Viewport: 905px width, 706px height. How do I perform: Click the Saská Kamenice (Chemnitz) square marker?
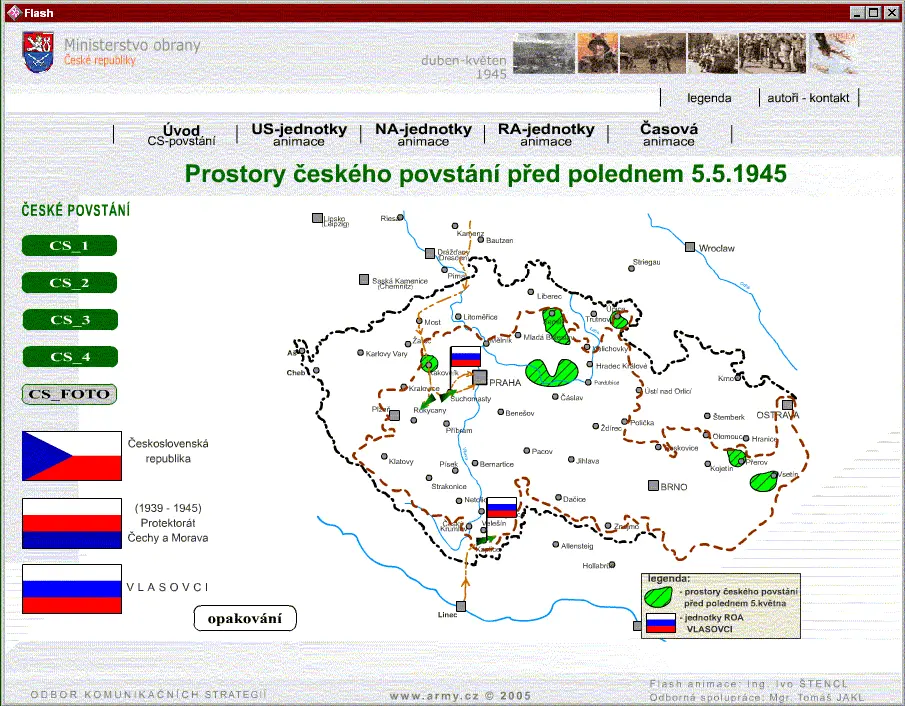(x=364, y=279)
